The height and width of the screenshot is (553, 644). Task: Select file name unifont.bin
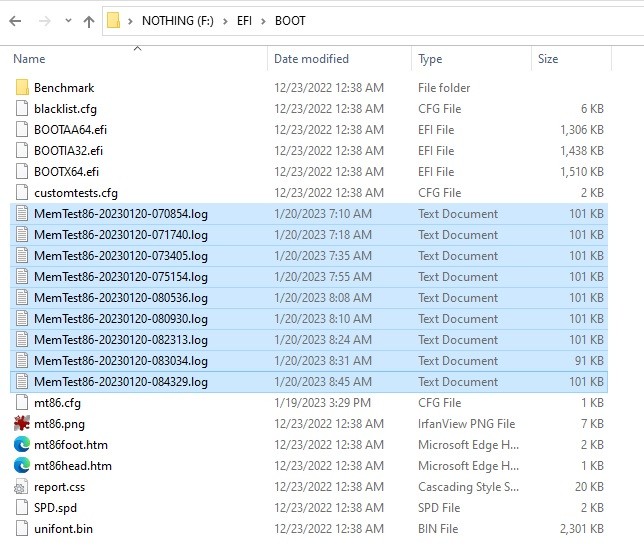click(x=63, y=528)
